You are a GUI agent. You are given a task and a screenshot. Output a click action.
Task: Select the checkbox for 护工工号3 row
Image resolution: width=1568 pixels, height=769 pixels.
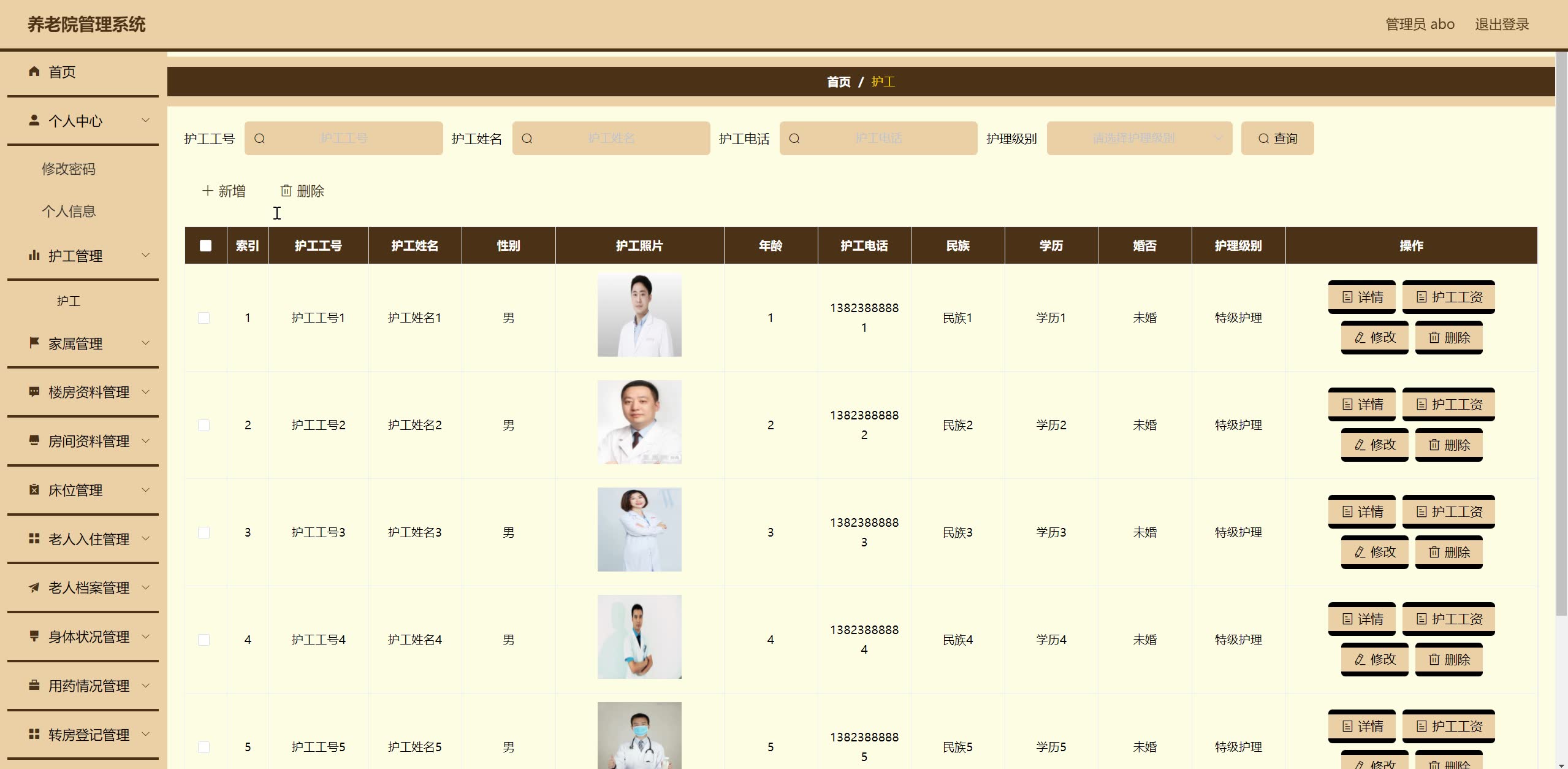tap(204, 532)
